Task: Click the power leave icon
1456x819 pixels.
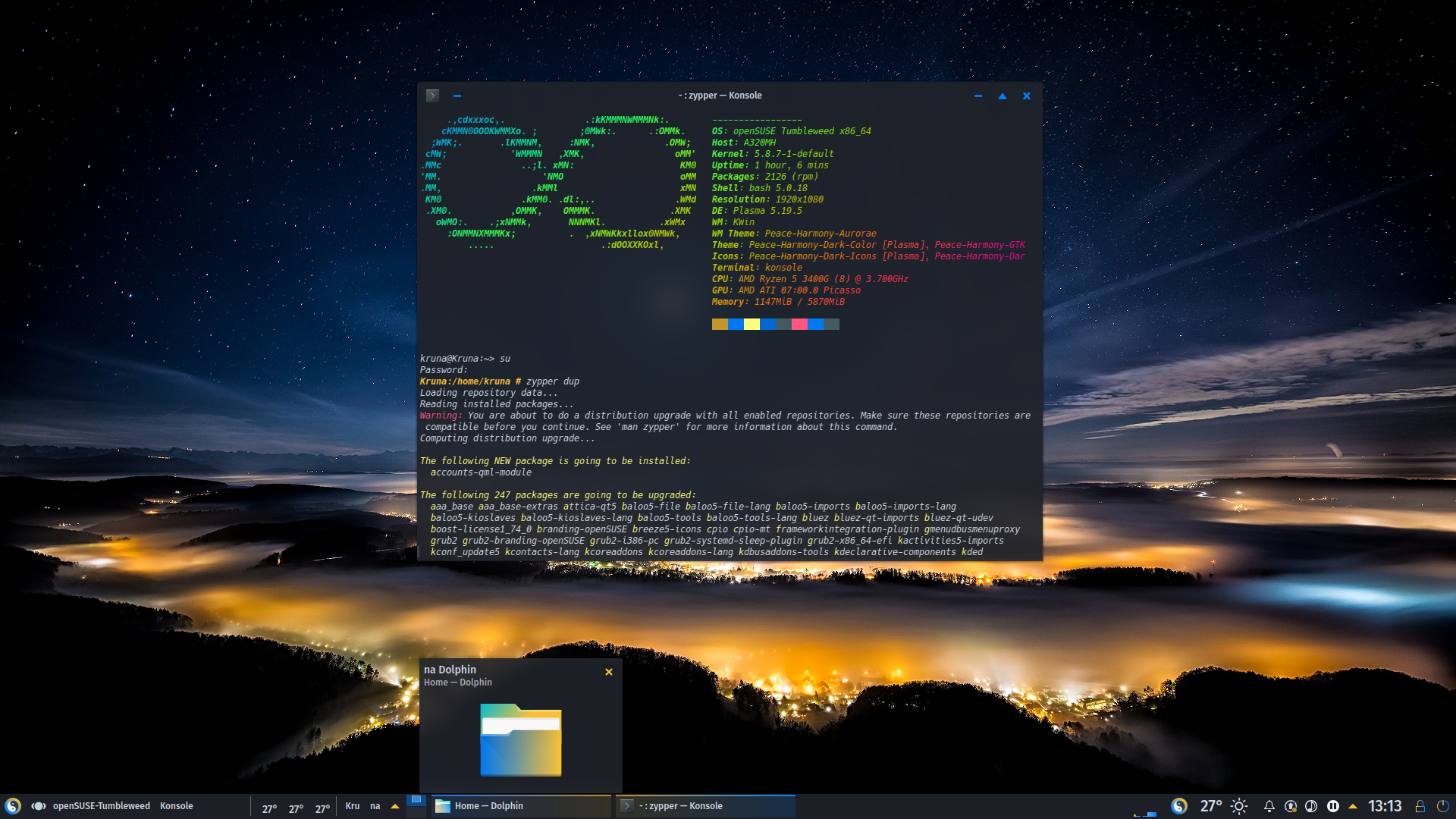Action: tap(1442, 806)
